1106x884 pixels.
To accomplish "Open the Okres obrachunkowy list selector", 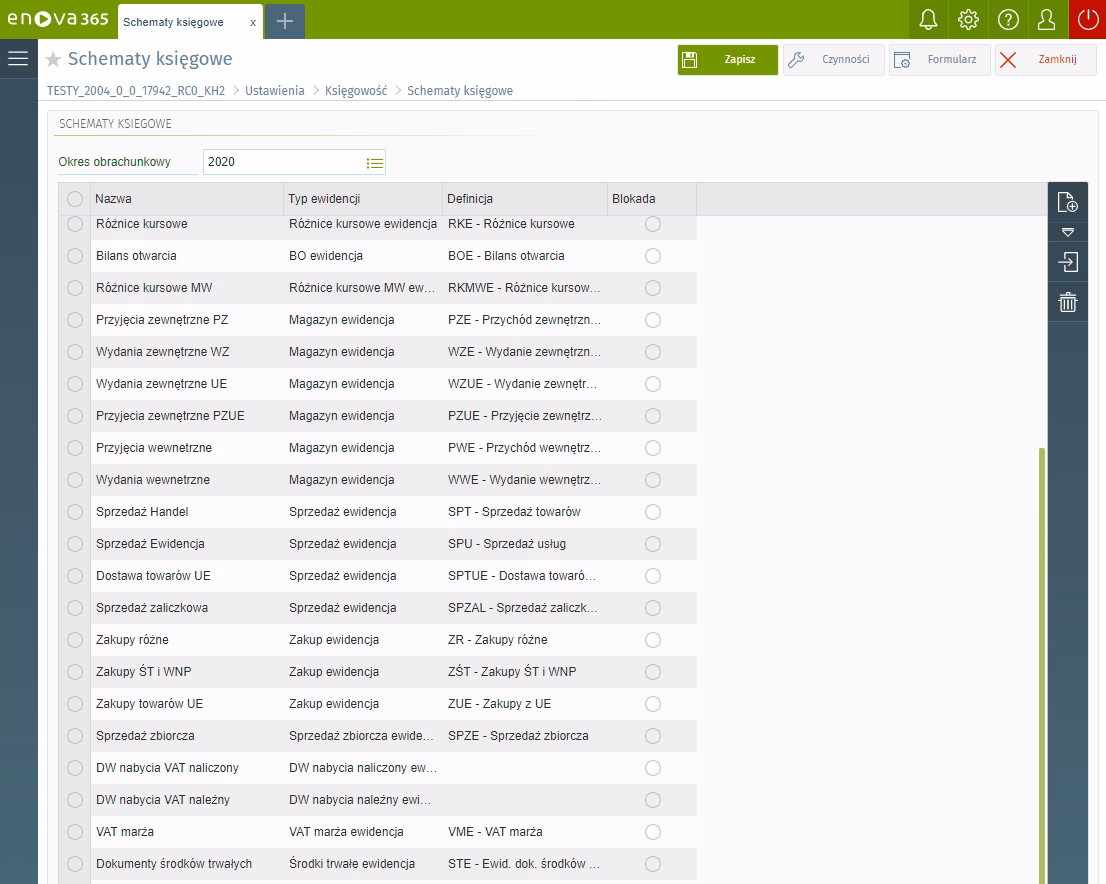I will coord(374,162).
